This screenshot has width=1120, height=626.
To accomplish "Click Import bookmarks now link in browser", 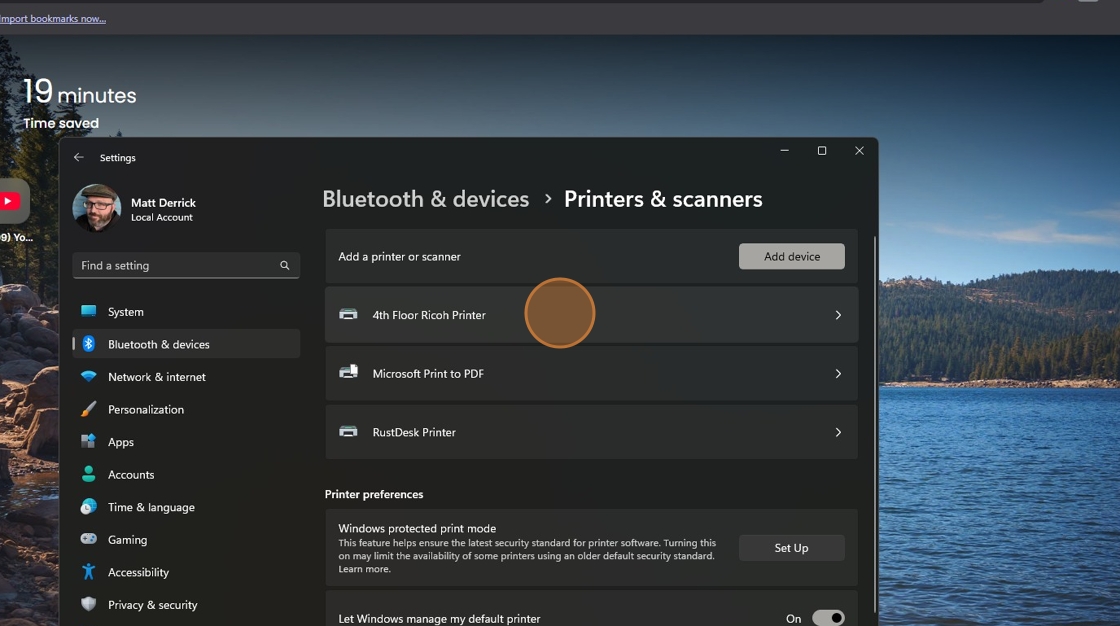I will [53, 19].
